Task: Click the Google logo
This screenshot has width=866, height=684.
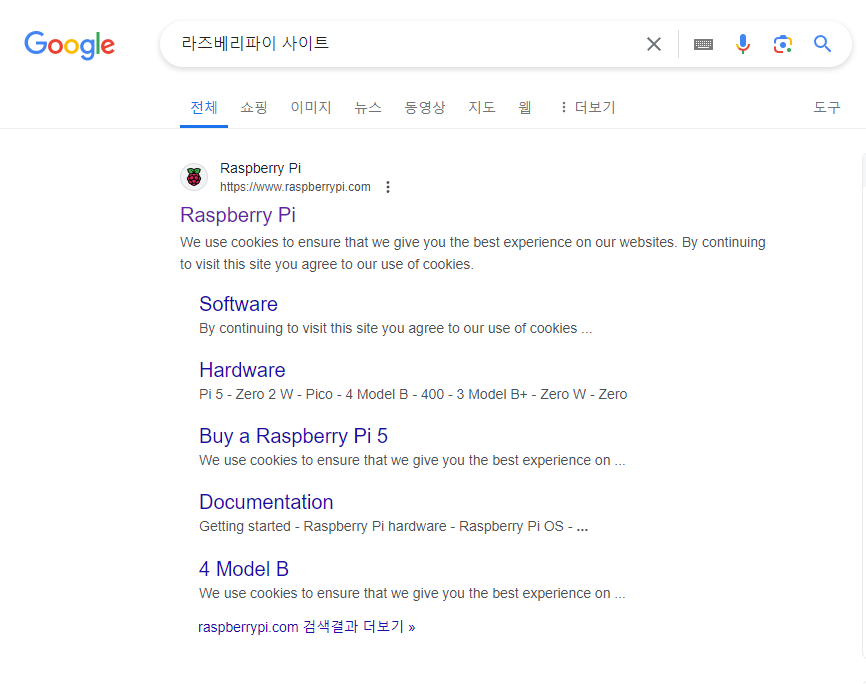Action: 70,45
